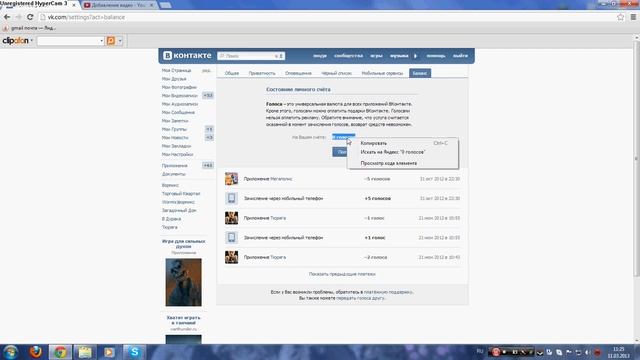Click 'сообщества' in the VK header

(x=348, y=56)
